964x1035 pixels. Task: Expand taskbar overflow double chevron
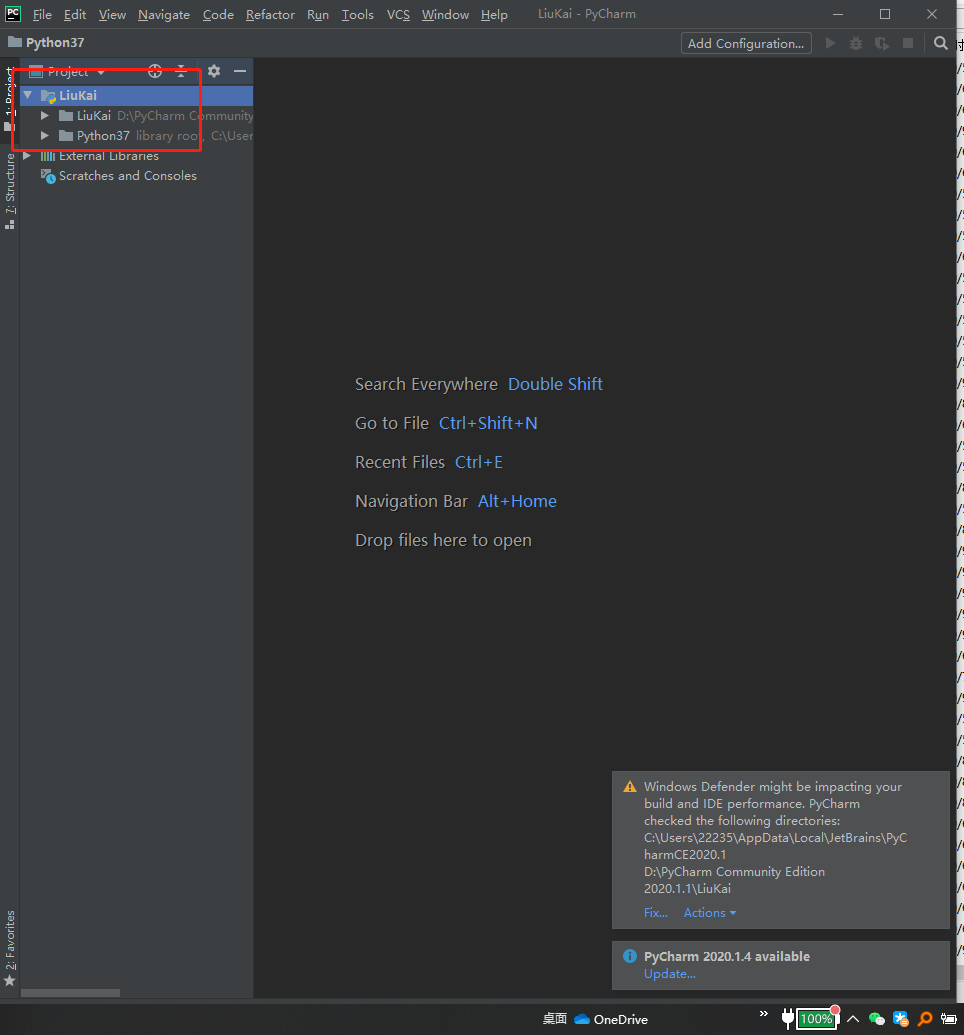(x=764, y=1013)
